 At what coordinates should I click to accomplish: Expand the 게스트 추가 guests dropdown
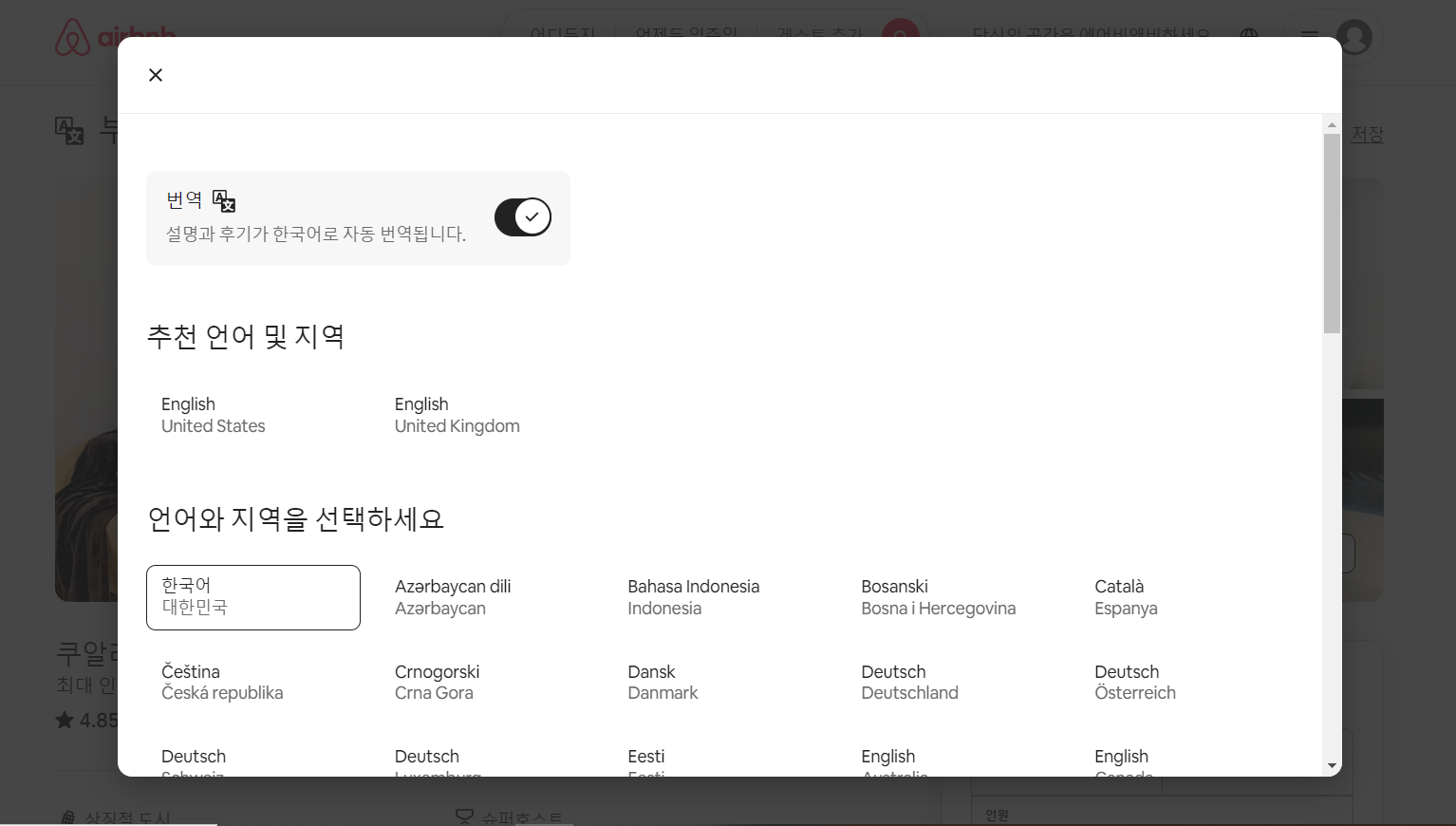[x=818, y=36]
